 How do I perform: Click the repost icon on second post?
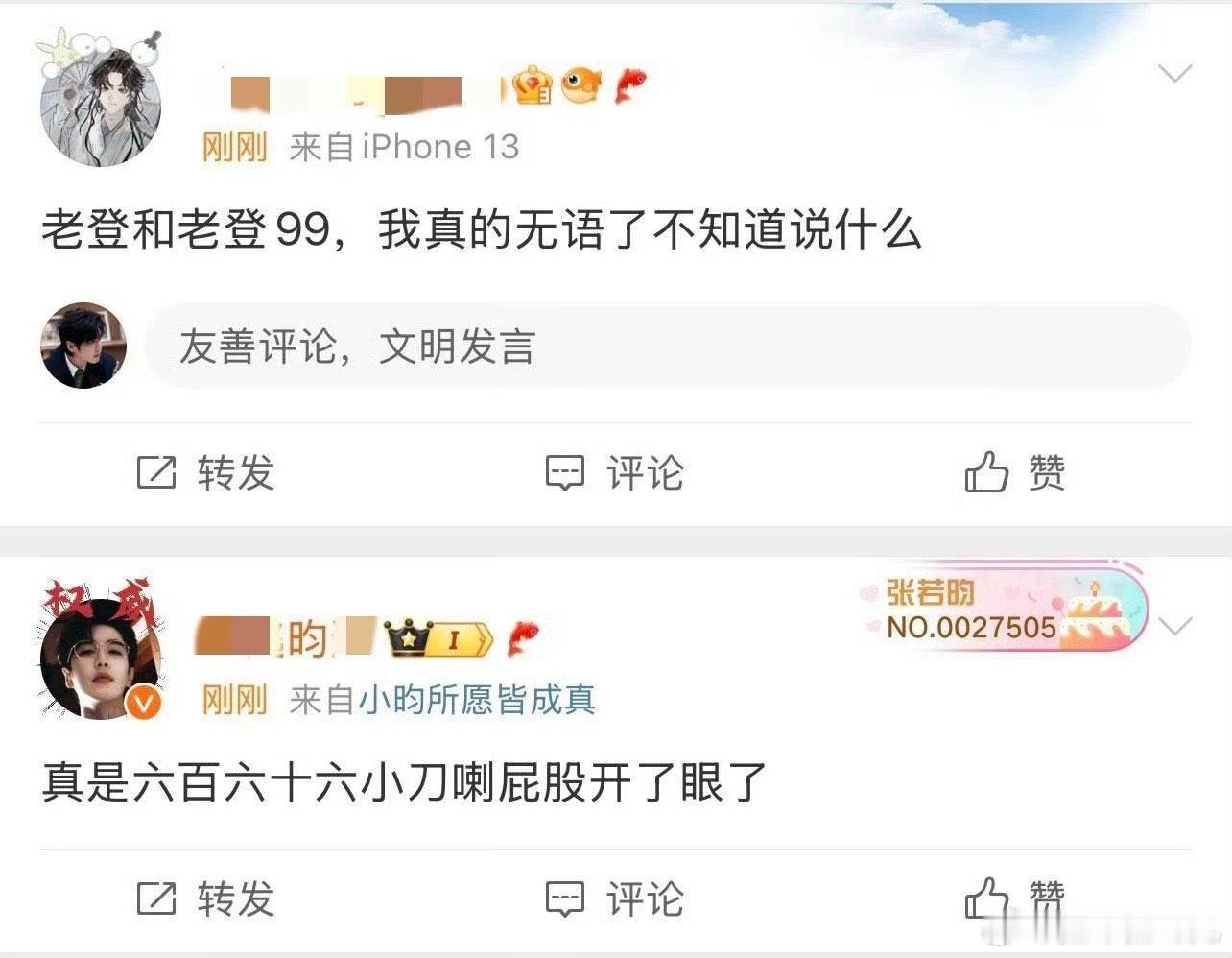click(156, 898)
